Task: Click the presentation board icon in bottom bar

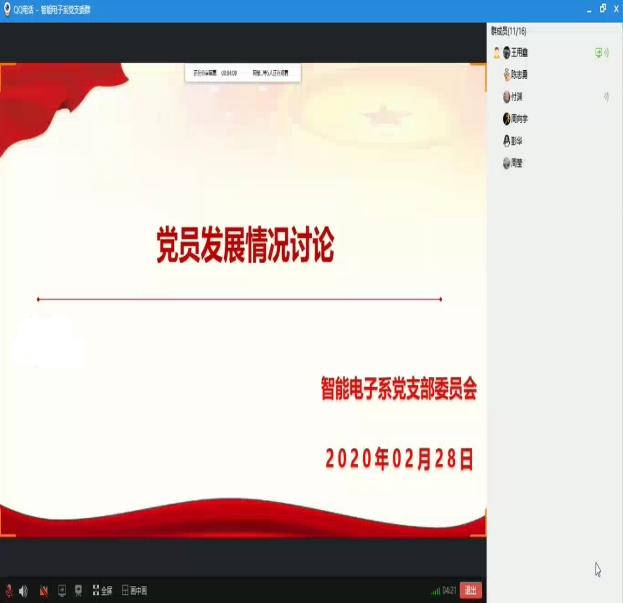Action: [x=79, y=590]
